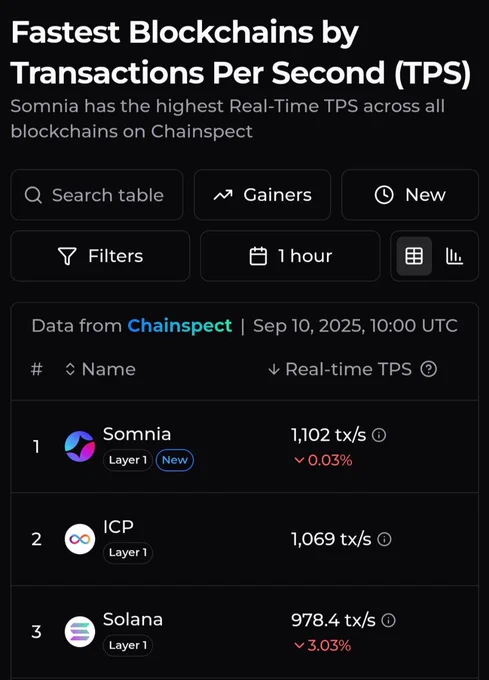Click the New badge under Somnia
This screenshot has height=680, width=489.
point(175,460)
